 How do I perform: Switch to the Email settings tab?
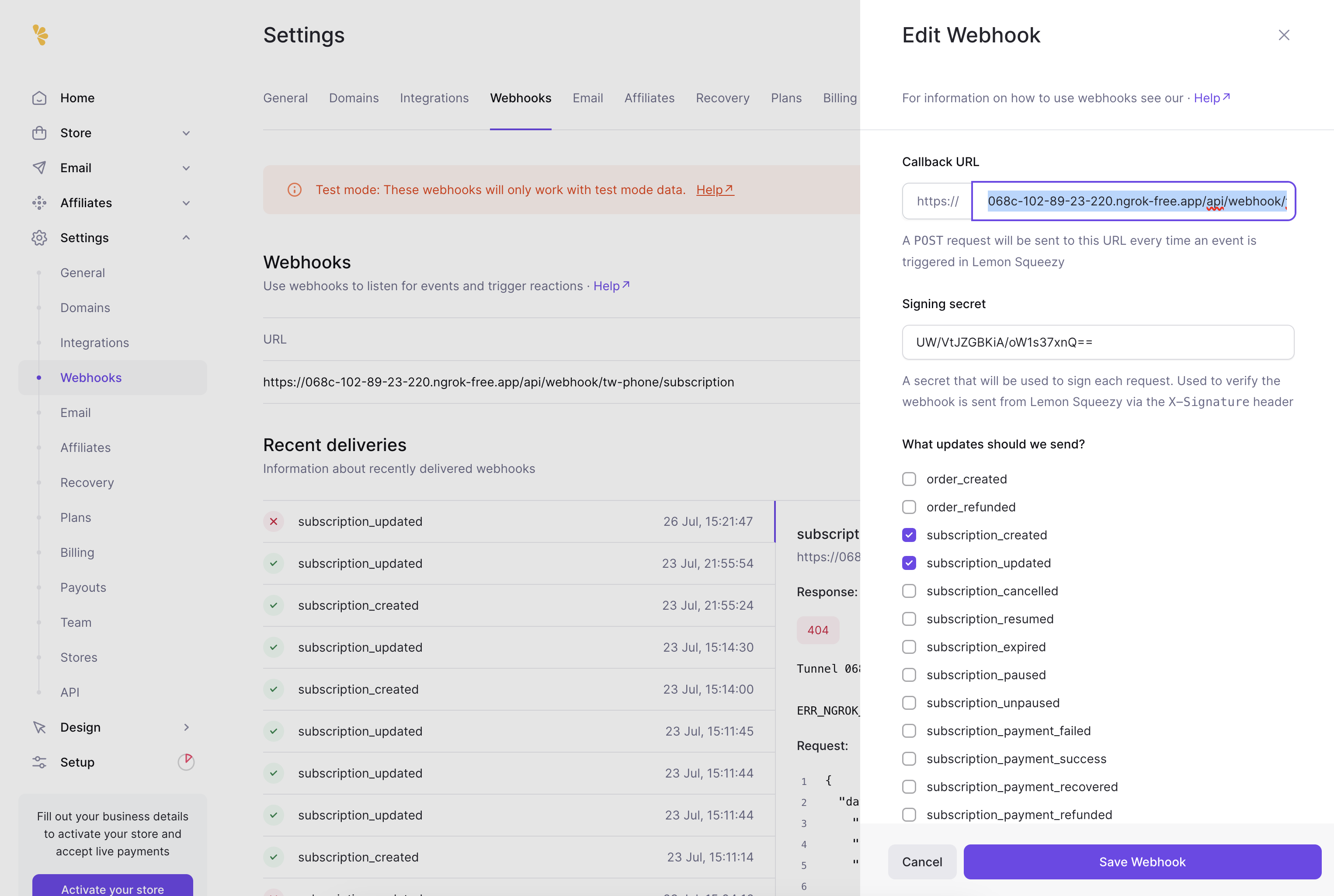tap(587, 98)
